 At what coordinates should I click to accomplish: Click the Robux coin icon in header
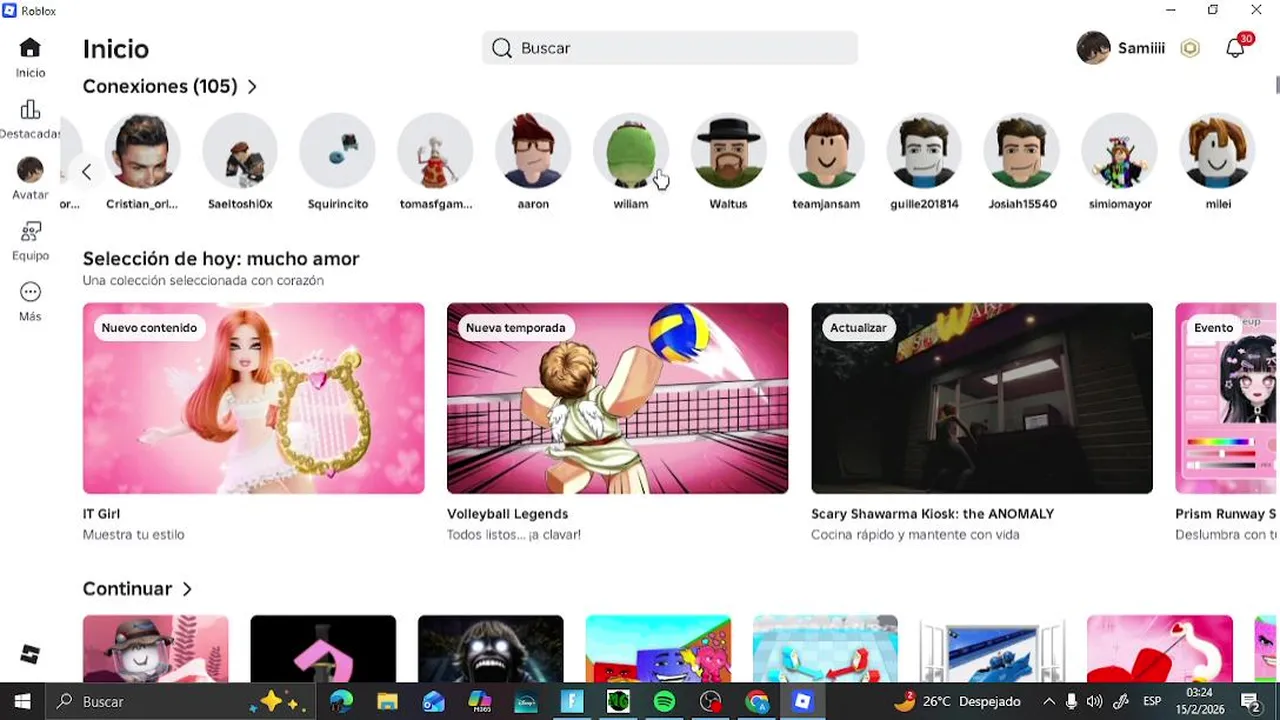(x=1190, y=48)
